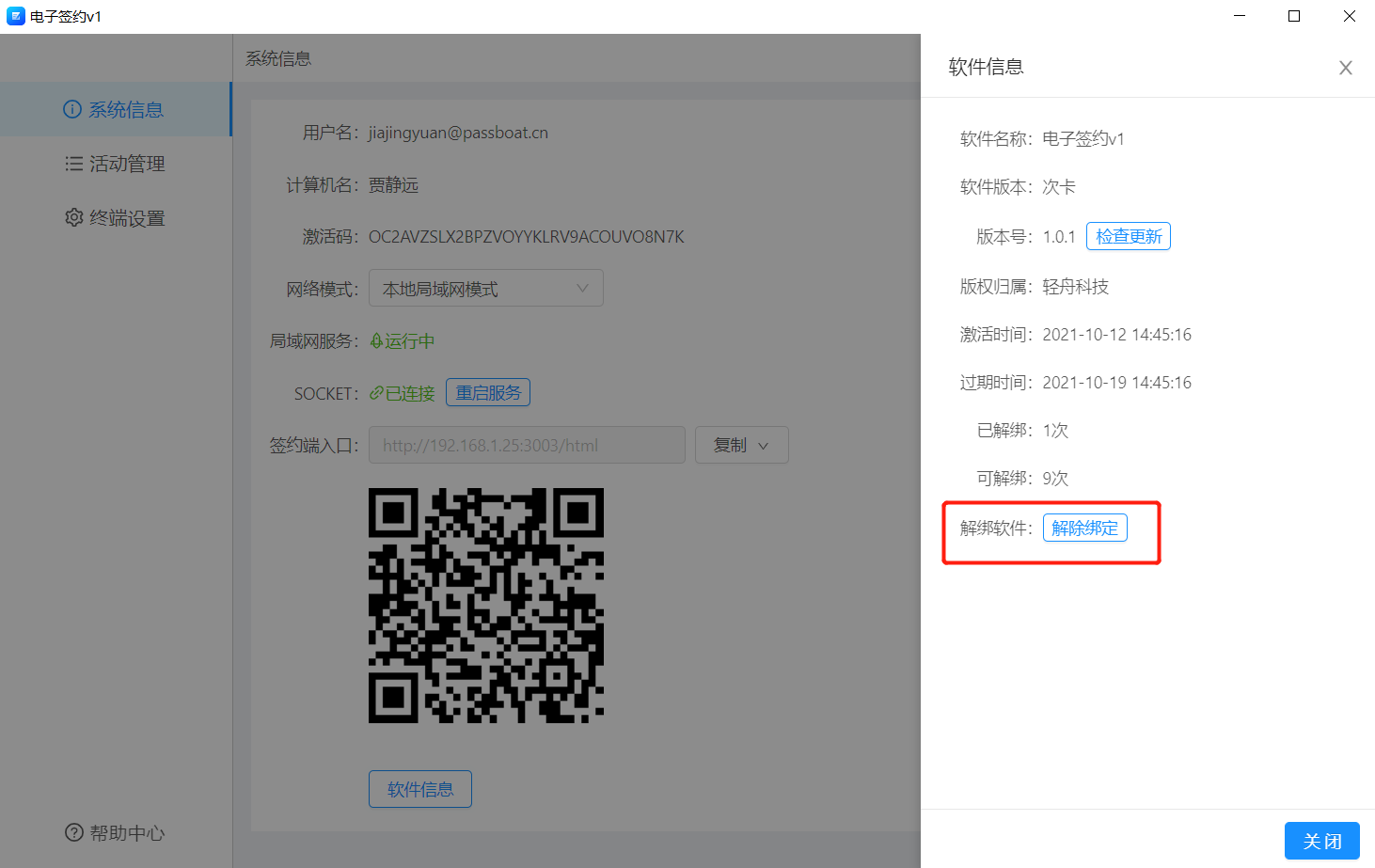Check for updates with 检查更新

pos(1129,236)
